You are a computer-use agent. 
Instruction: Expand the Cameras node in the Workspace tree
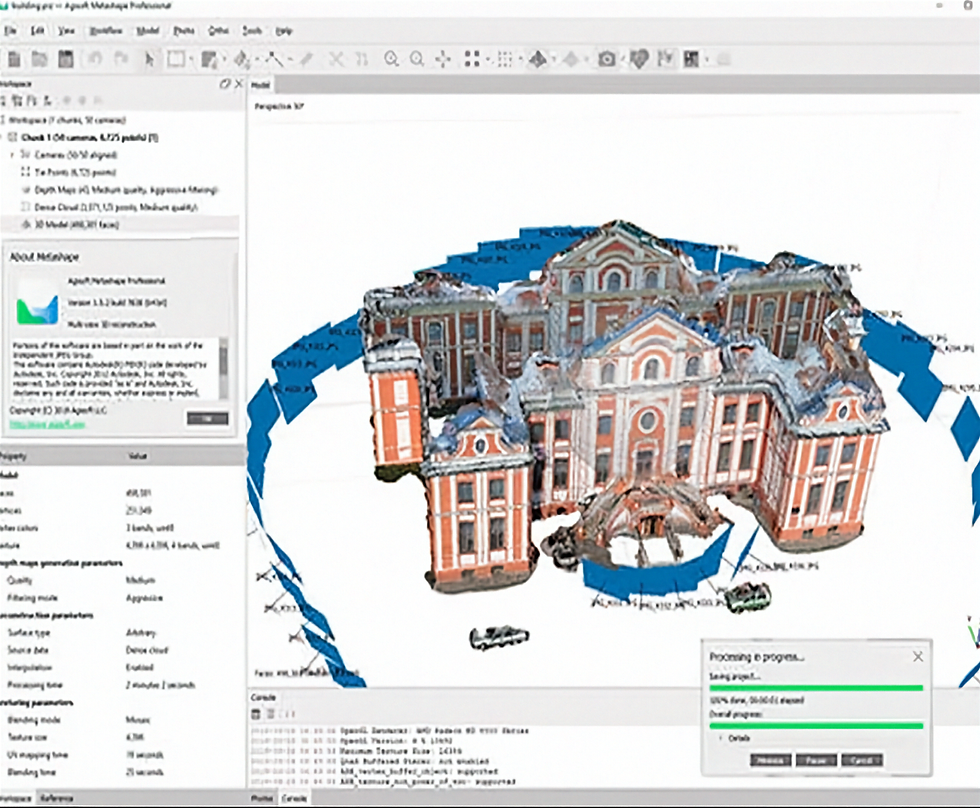coord(12,155)
